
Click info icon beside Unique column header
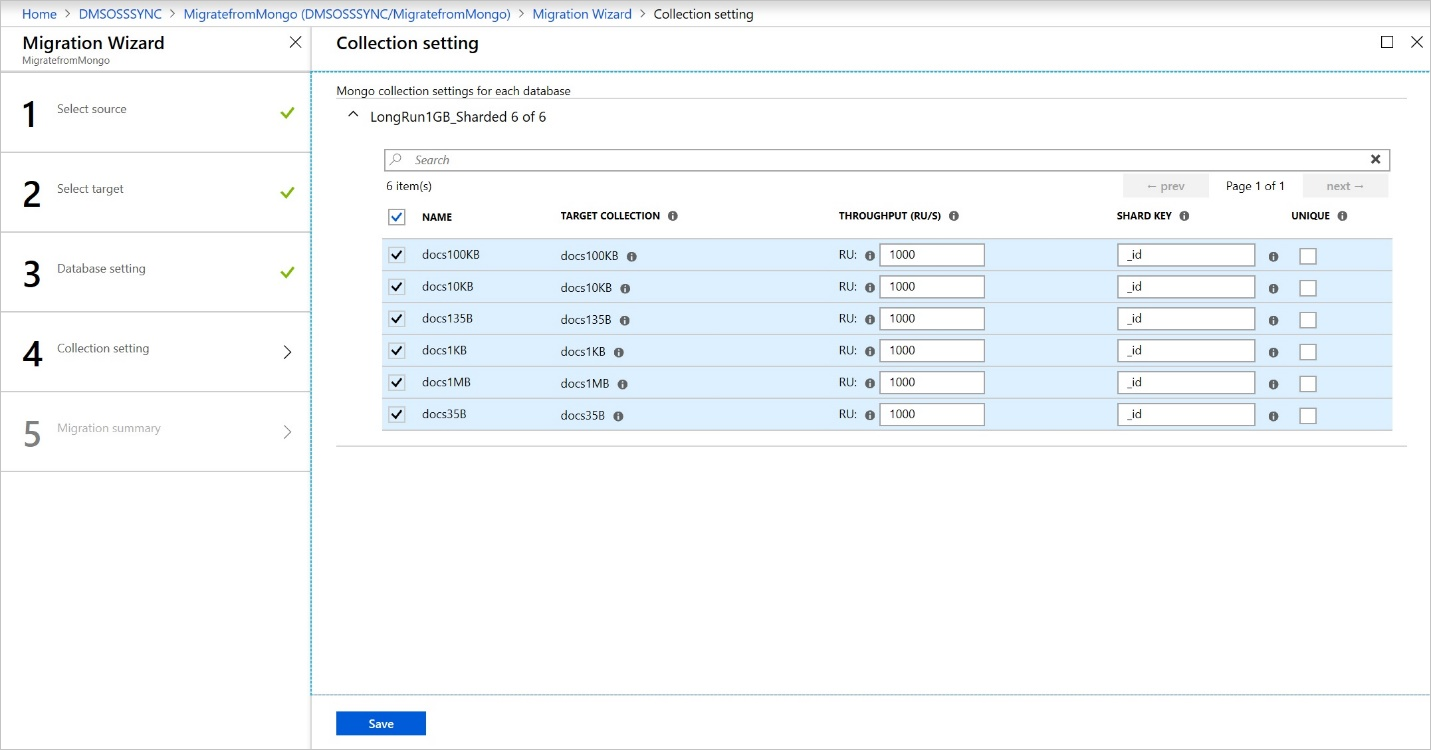(x=1342, y=216)
